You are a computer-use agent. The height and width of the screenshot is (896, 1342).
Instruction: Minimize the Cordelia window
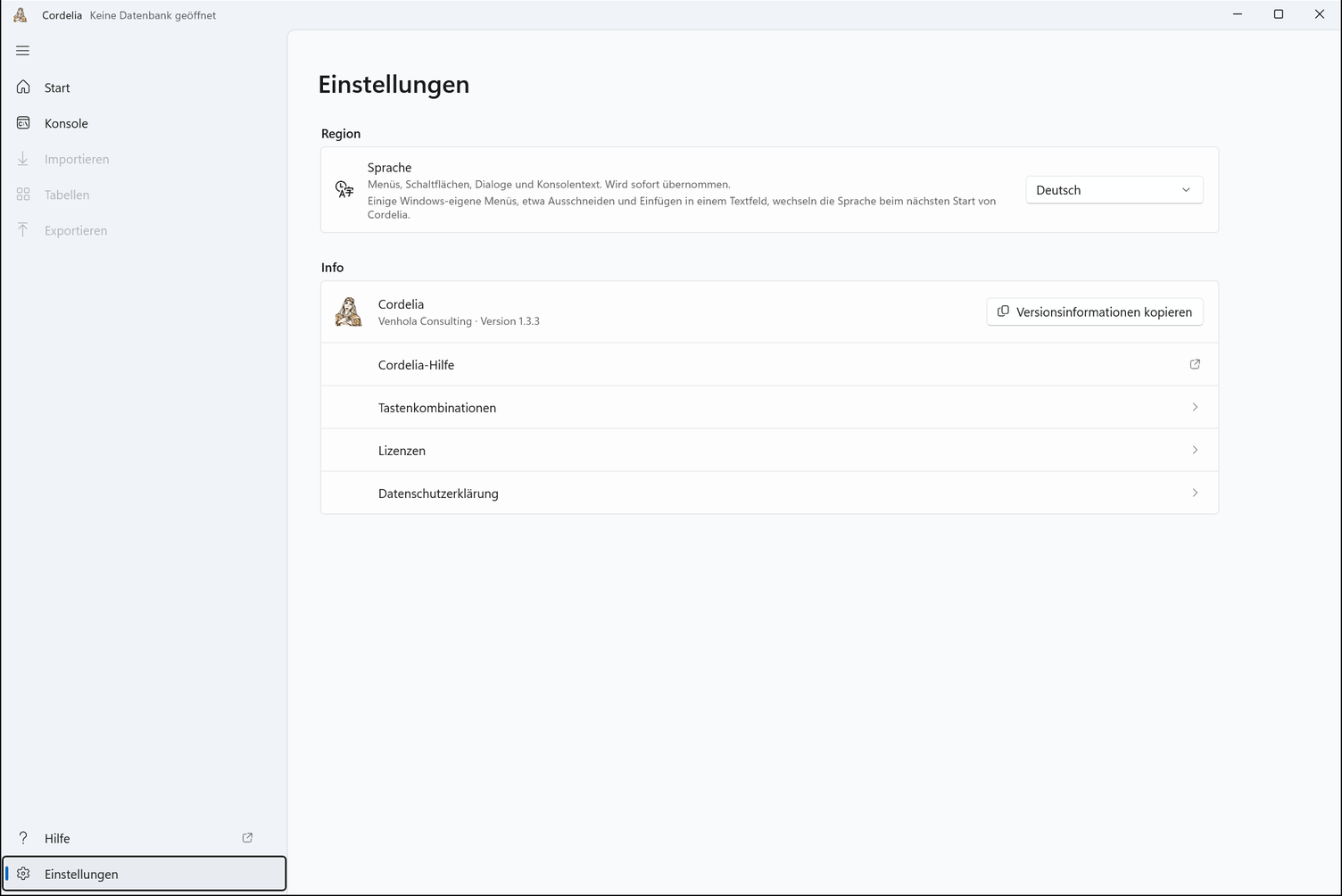(1238, 14)
